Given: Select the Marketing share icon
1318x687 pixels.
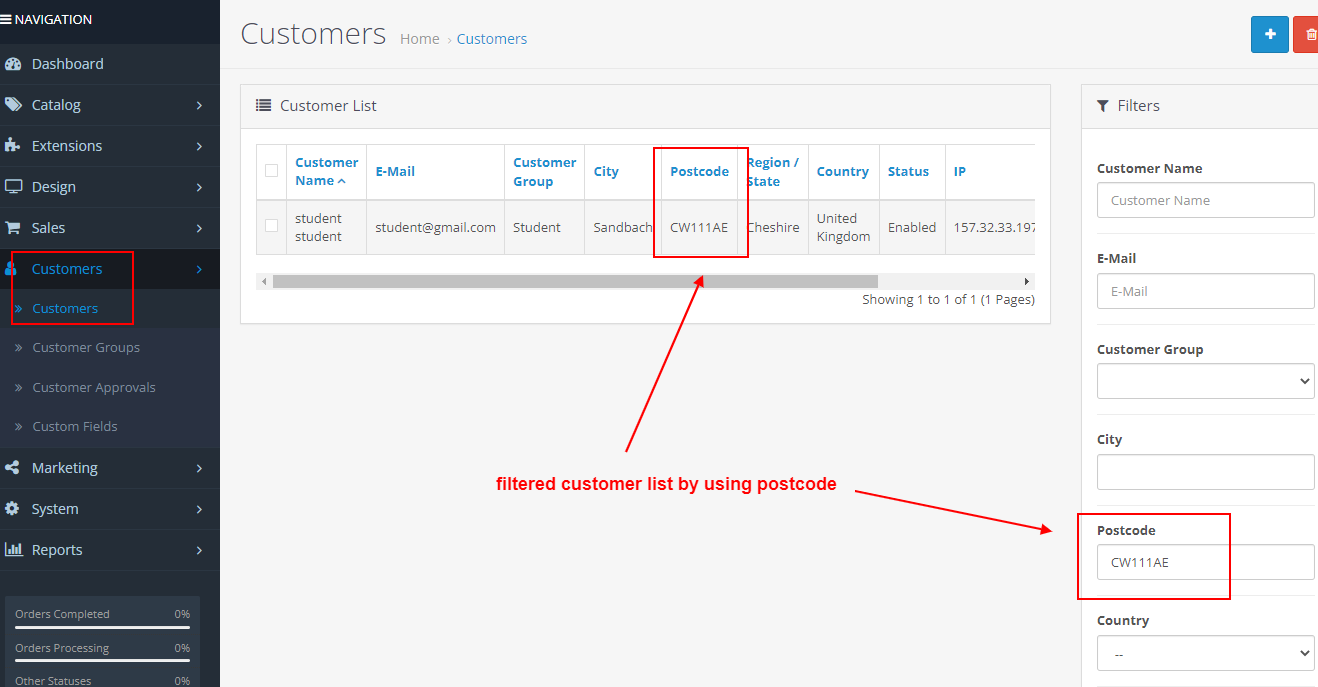Looking at the screenshot, I should [12, 467].
